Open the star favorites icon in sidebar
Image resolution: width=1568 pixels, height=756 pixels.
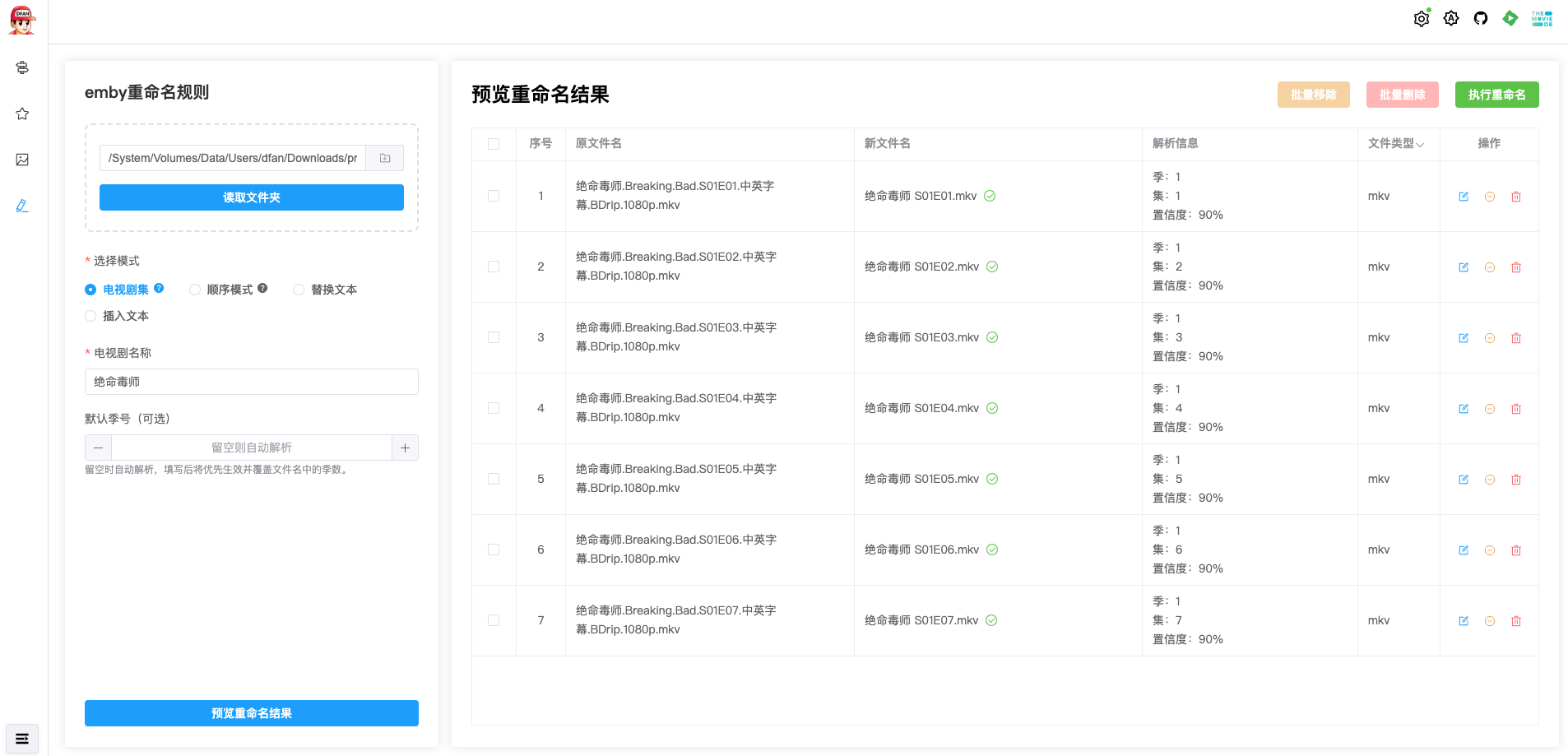pyautogui.click(x=22, y=114)
